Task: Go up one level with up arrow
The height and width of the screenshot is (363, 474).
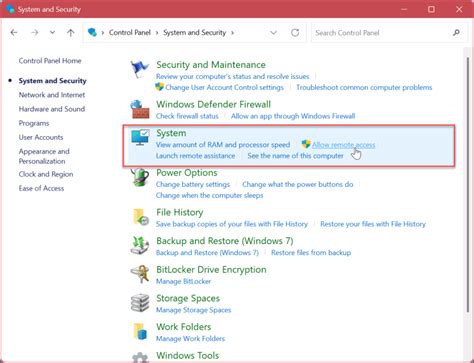Action: (71, 33)
